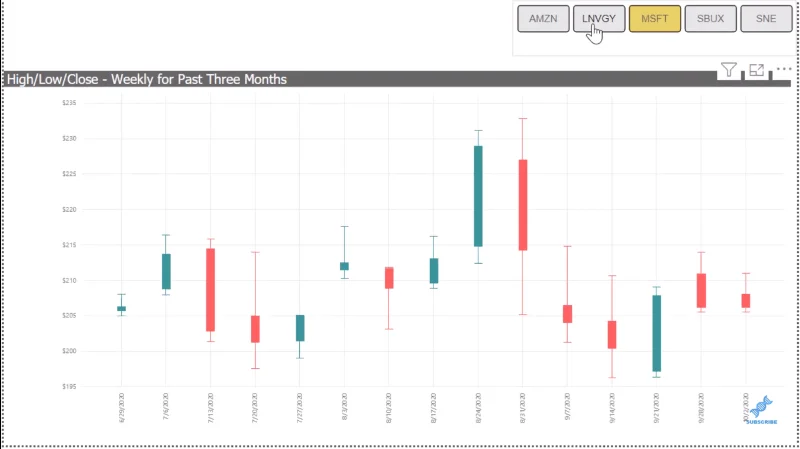Click the red 7/20/2020 candlestick body
800x449 pixels.
[256, 329]
